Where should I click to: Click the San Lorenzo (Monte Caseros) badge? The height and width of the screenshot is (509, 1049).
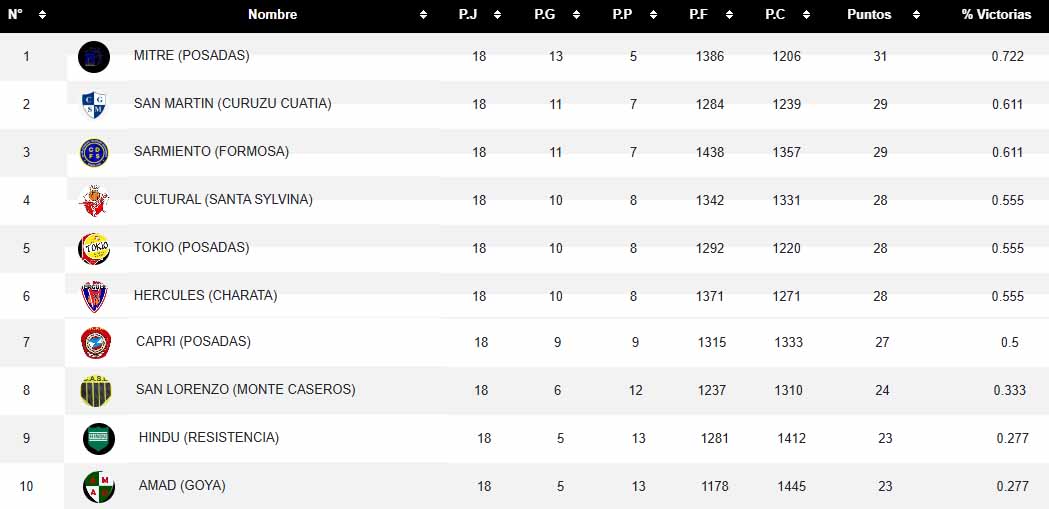coord(96,391)
